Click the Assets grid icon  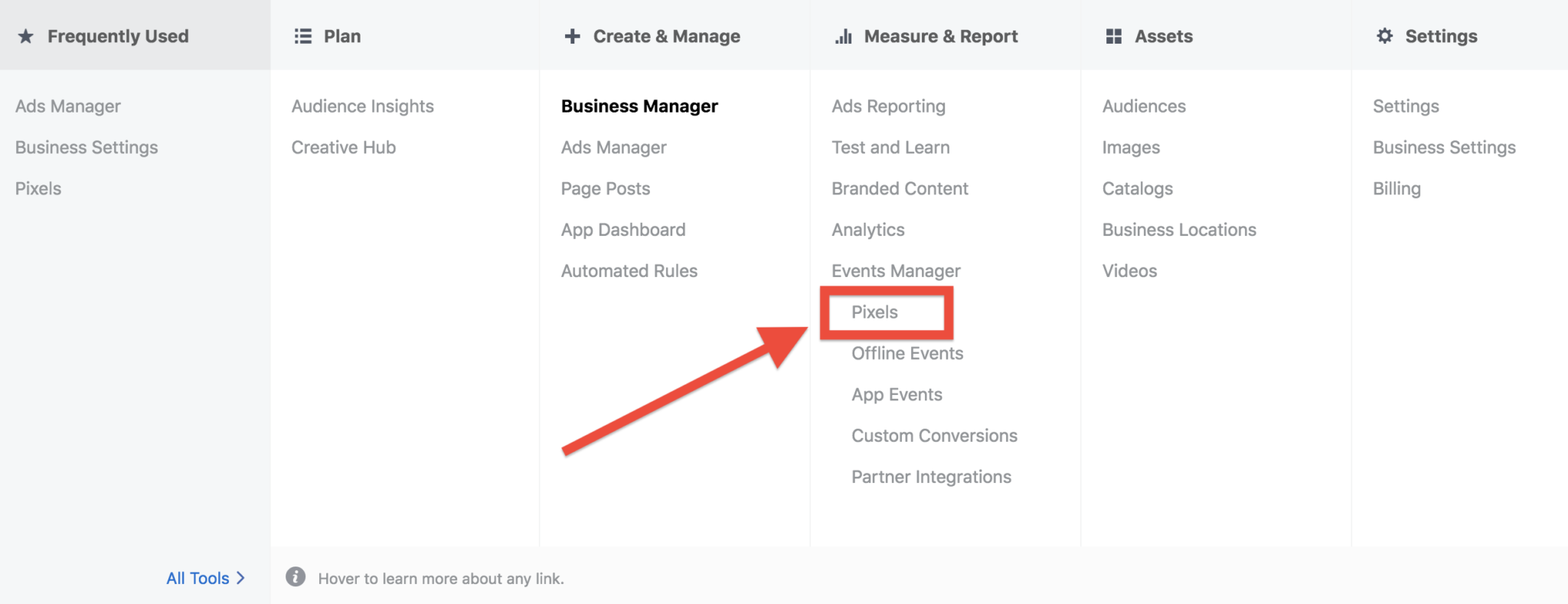click(1114, 36)
